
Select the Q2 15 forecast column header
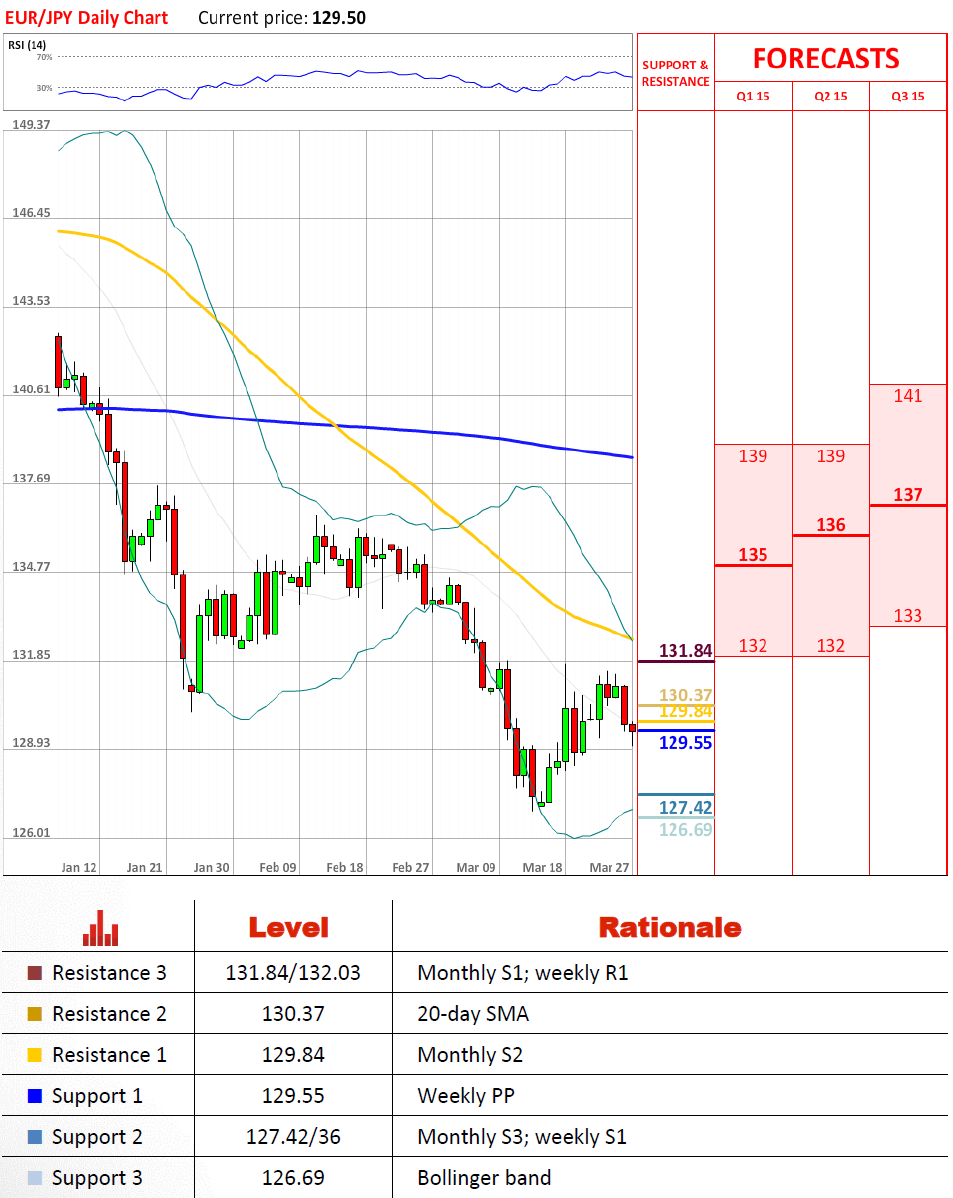point(831,96)
